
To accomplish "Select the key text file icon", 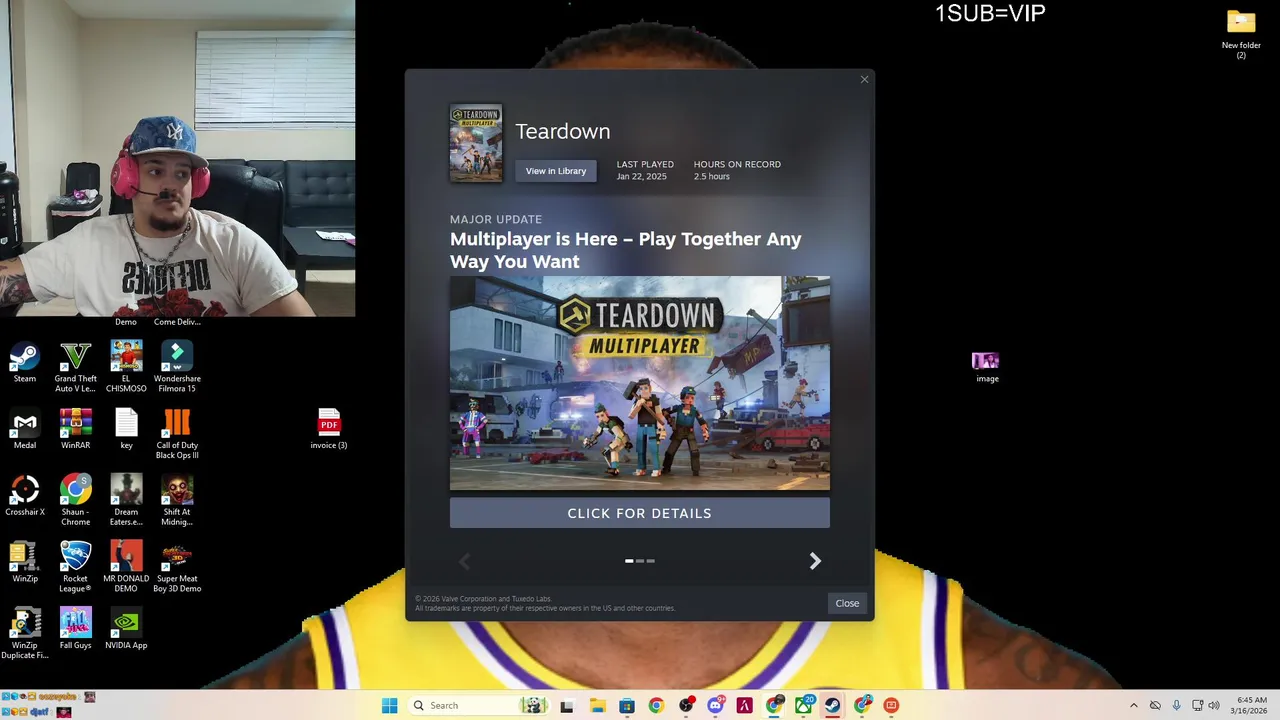I will pos(126,429).
